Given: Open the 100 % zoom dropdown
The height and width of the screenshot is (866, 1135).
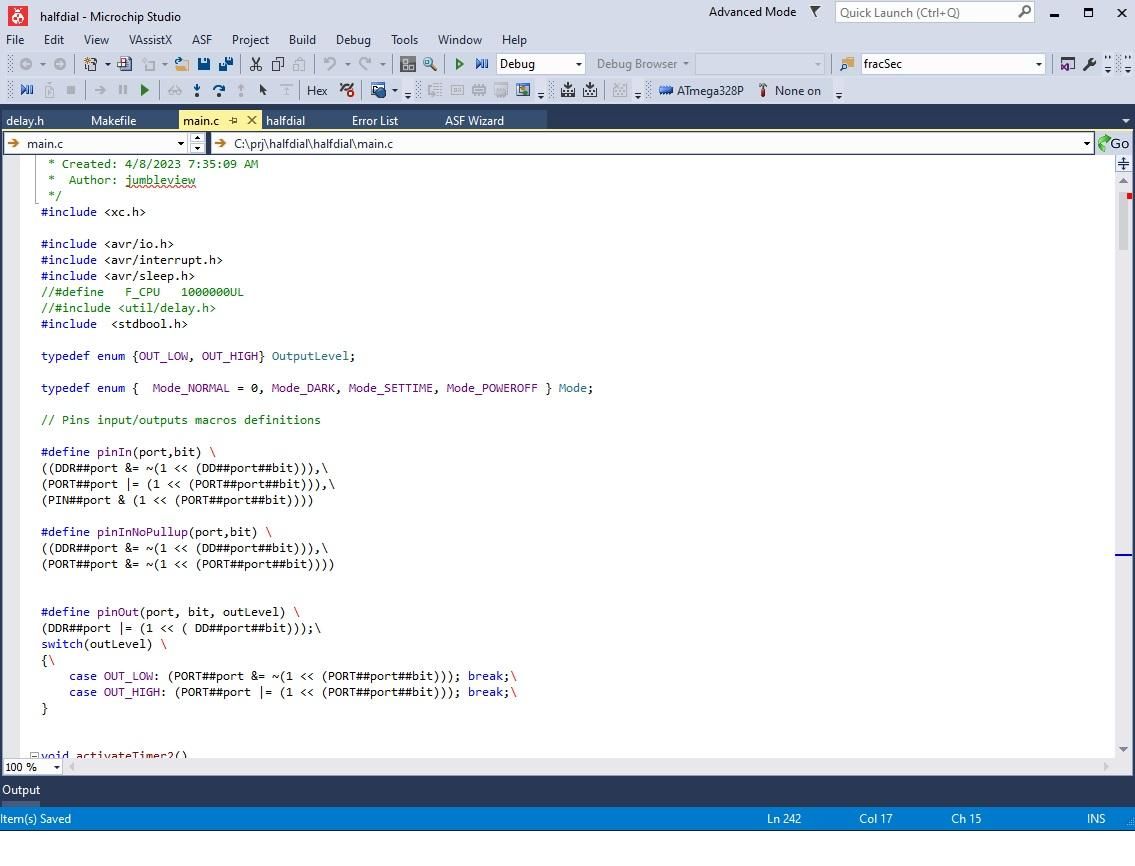Looking at the screenshot, I should click(x=56, y=767).
